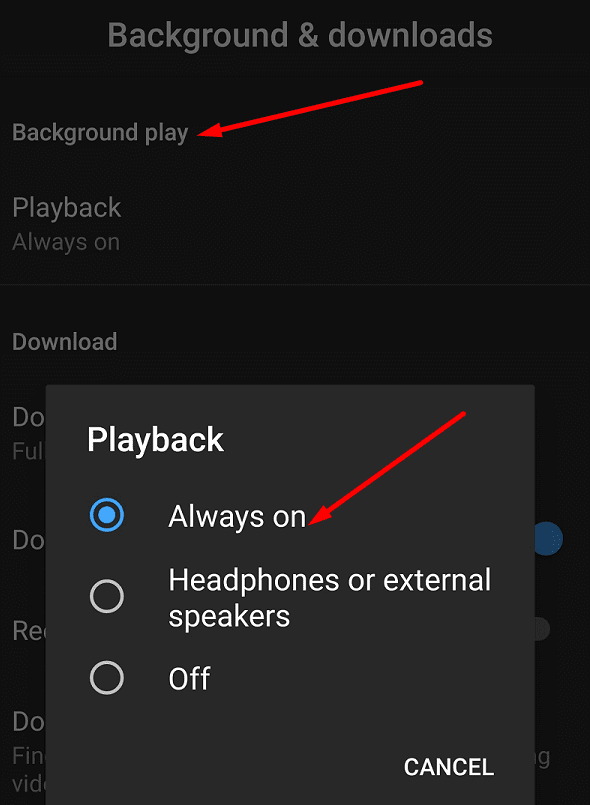
Task: Toggle the grey switch at the dialog's right edge
Action: coord(542,629)
